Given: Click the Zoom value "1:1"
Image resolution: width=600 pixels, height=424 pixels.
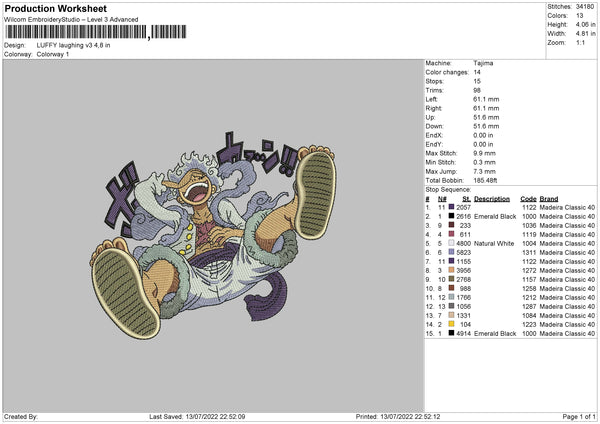Looking at the screenshot, I should [x=580, y=43].
